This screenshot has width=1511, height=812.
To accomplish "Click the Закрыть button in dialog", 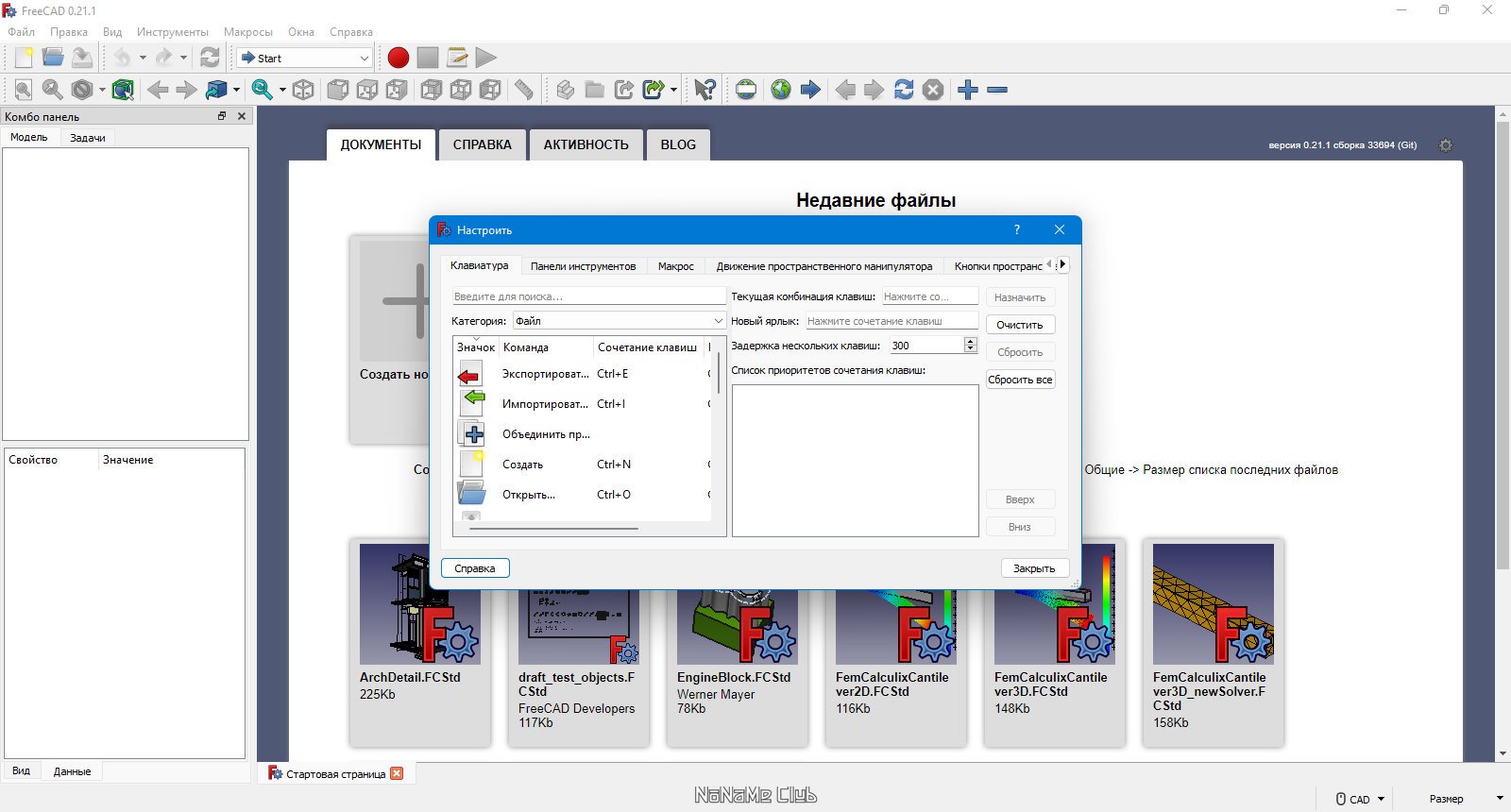I will pos(1034,568).
